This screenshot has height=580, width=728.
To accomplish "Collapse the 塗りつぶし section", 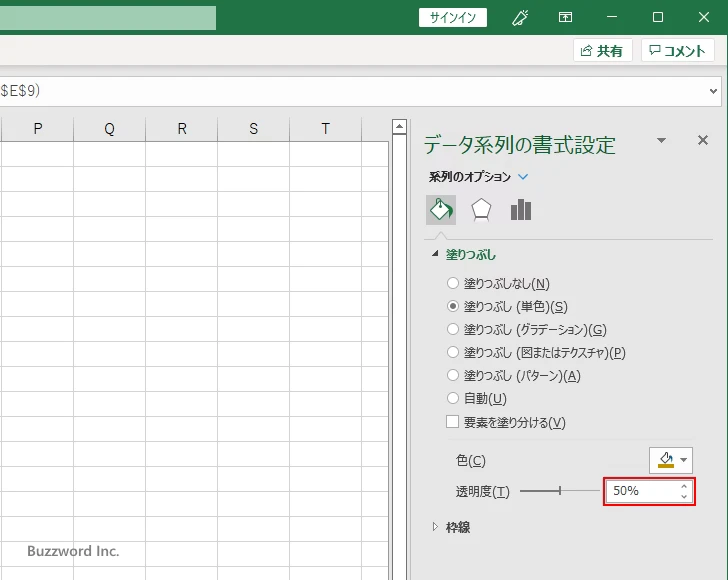I will click(x=435, y=254).
